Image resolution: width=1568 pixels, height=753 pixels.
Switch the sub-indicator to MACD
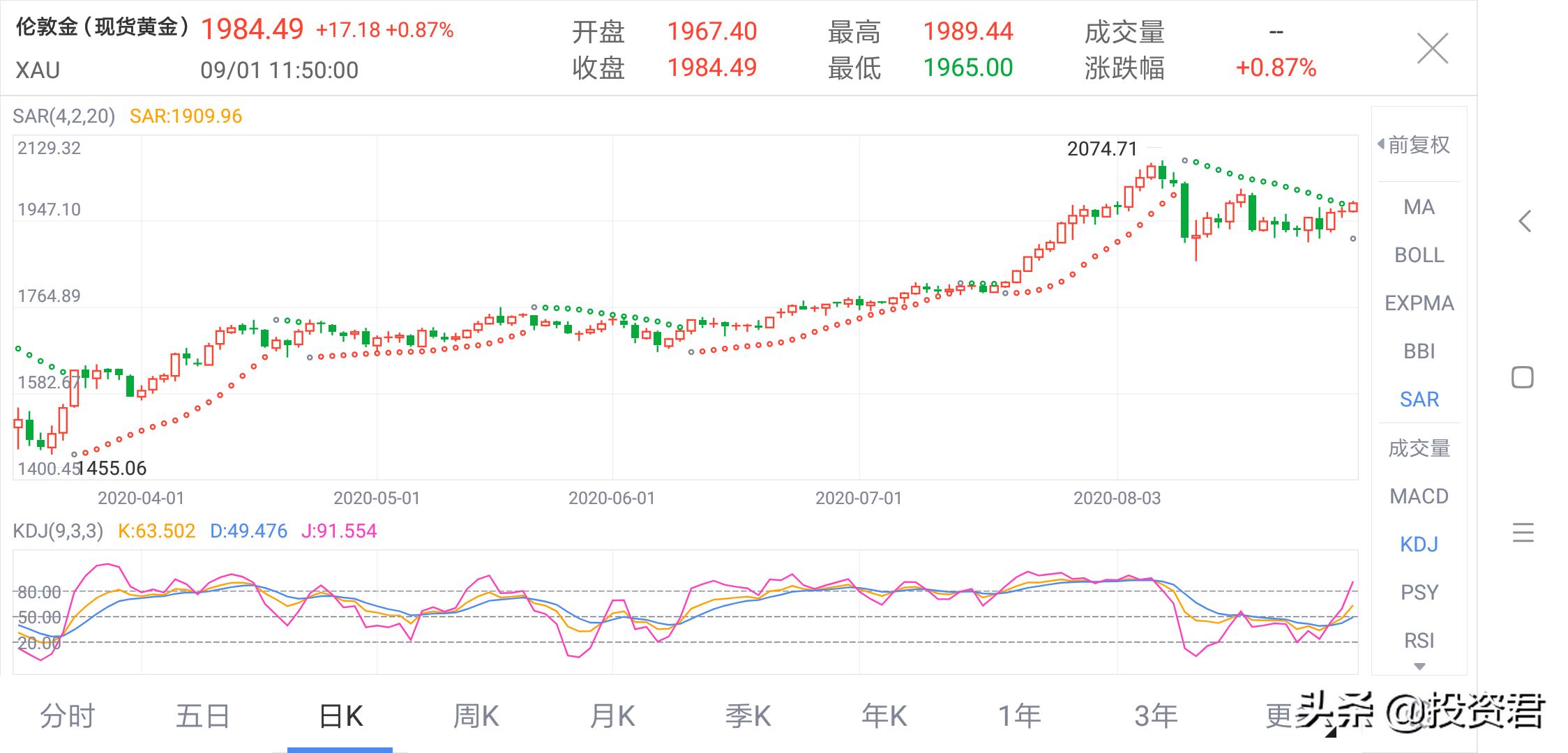[1419, 495]
